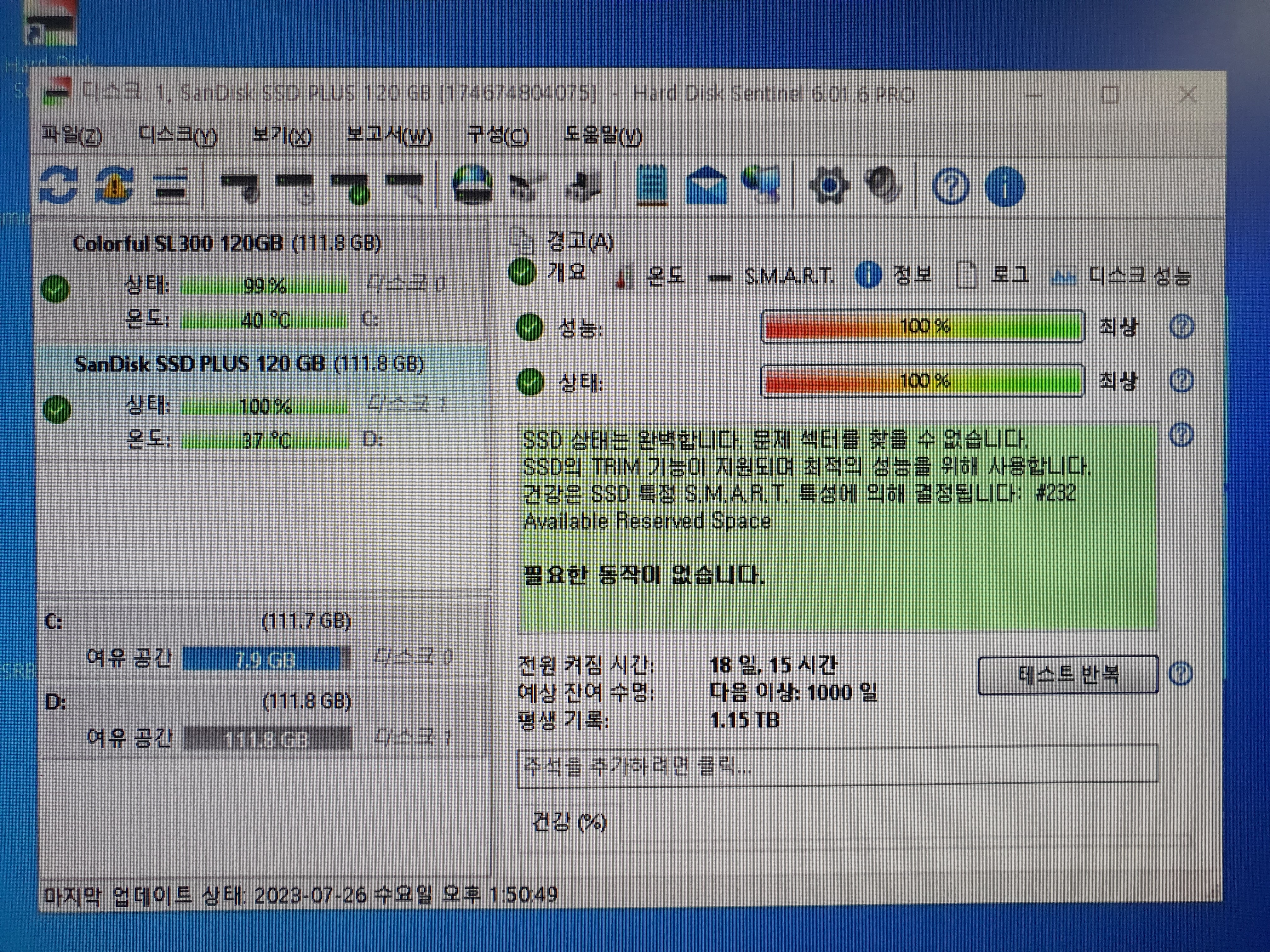Open the 도움말 menu
Image resolution: width=1270 pixels, height=952 pixels.
point(602,135)
